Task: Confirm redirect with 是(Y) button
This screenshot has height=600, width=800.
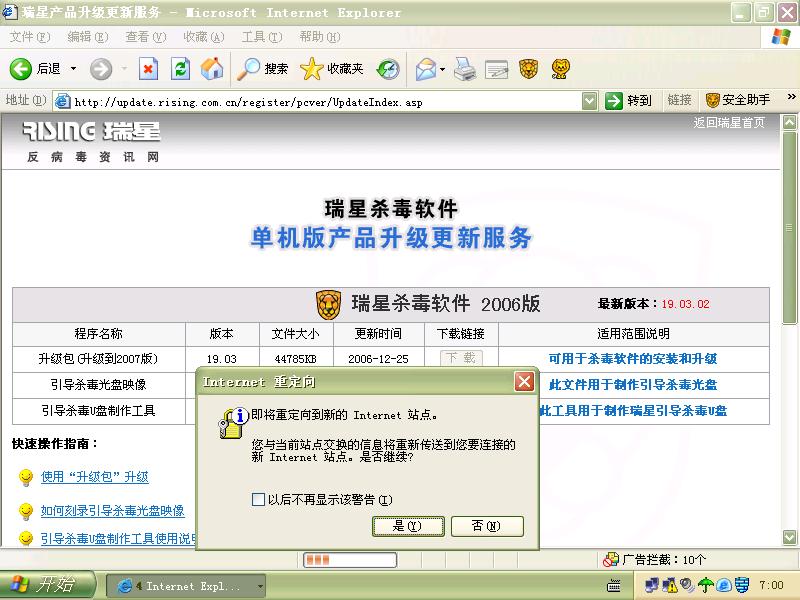Action: pyautogui.click(x=408, y=526)
